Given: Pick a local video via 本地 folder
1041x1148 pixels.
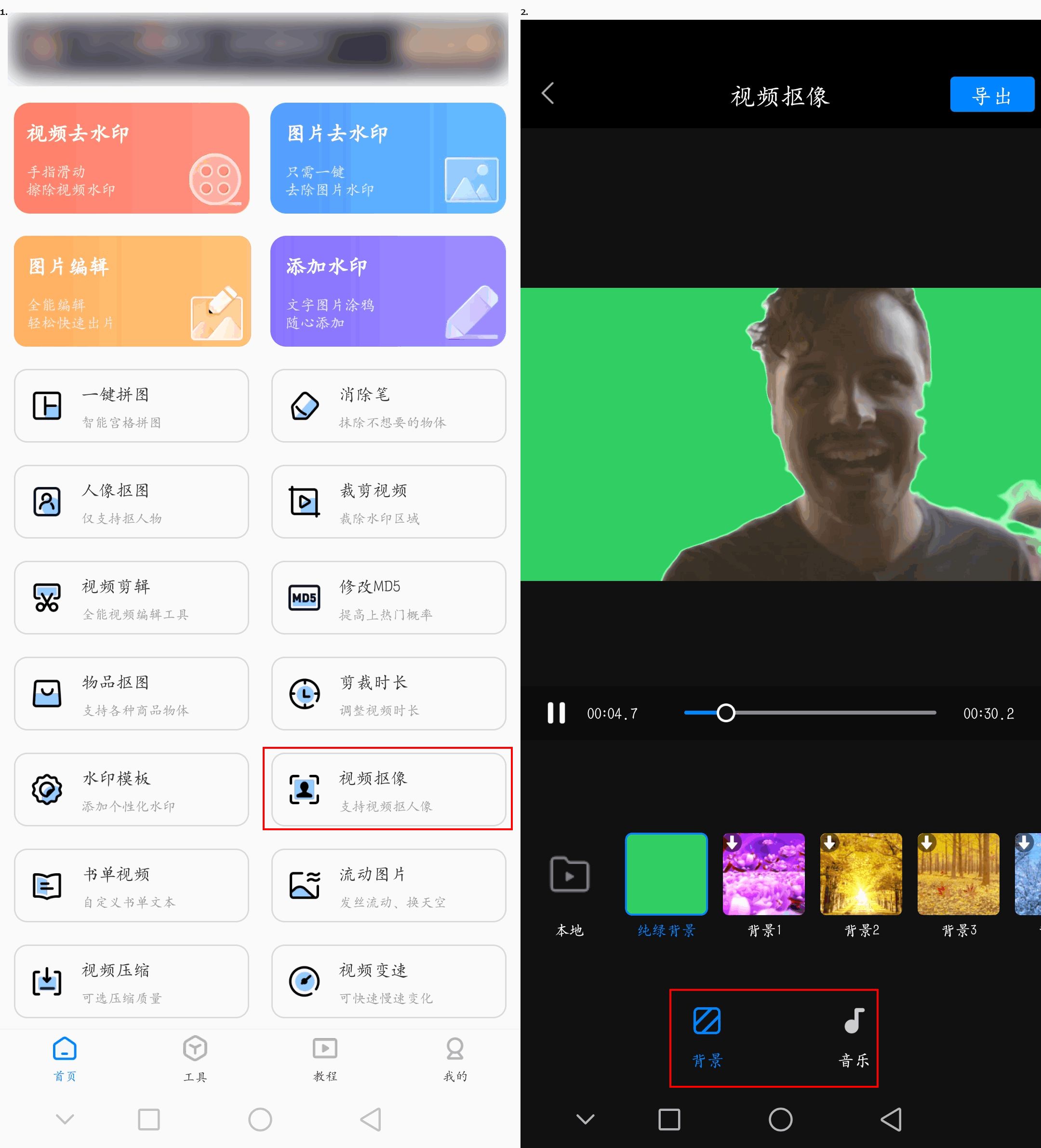Looking at the screenshot, I should pos(569,875).
